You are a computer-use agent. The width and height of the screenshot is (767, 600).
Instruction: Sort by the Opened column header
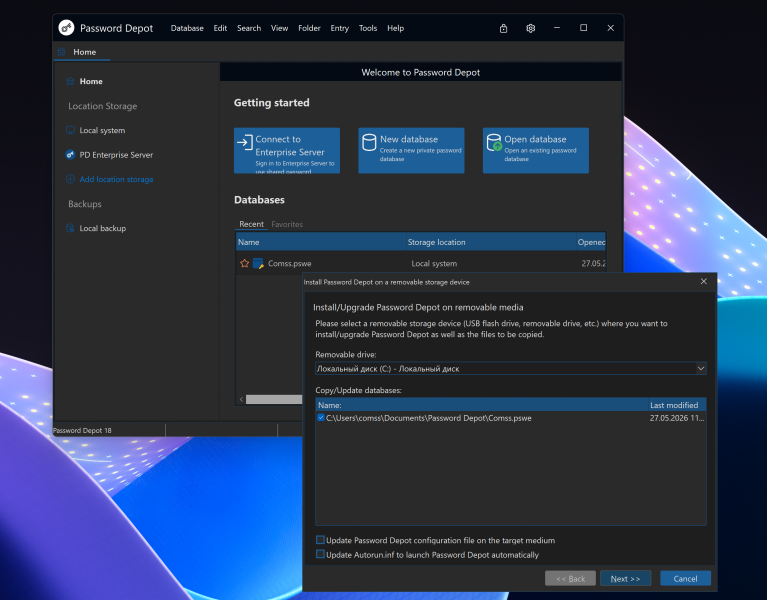(591, 242)
